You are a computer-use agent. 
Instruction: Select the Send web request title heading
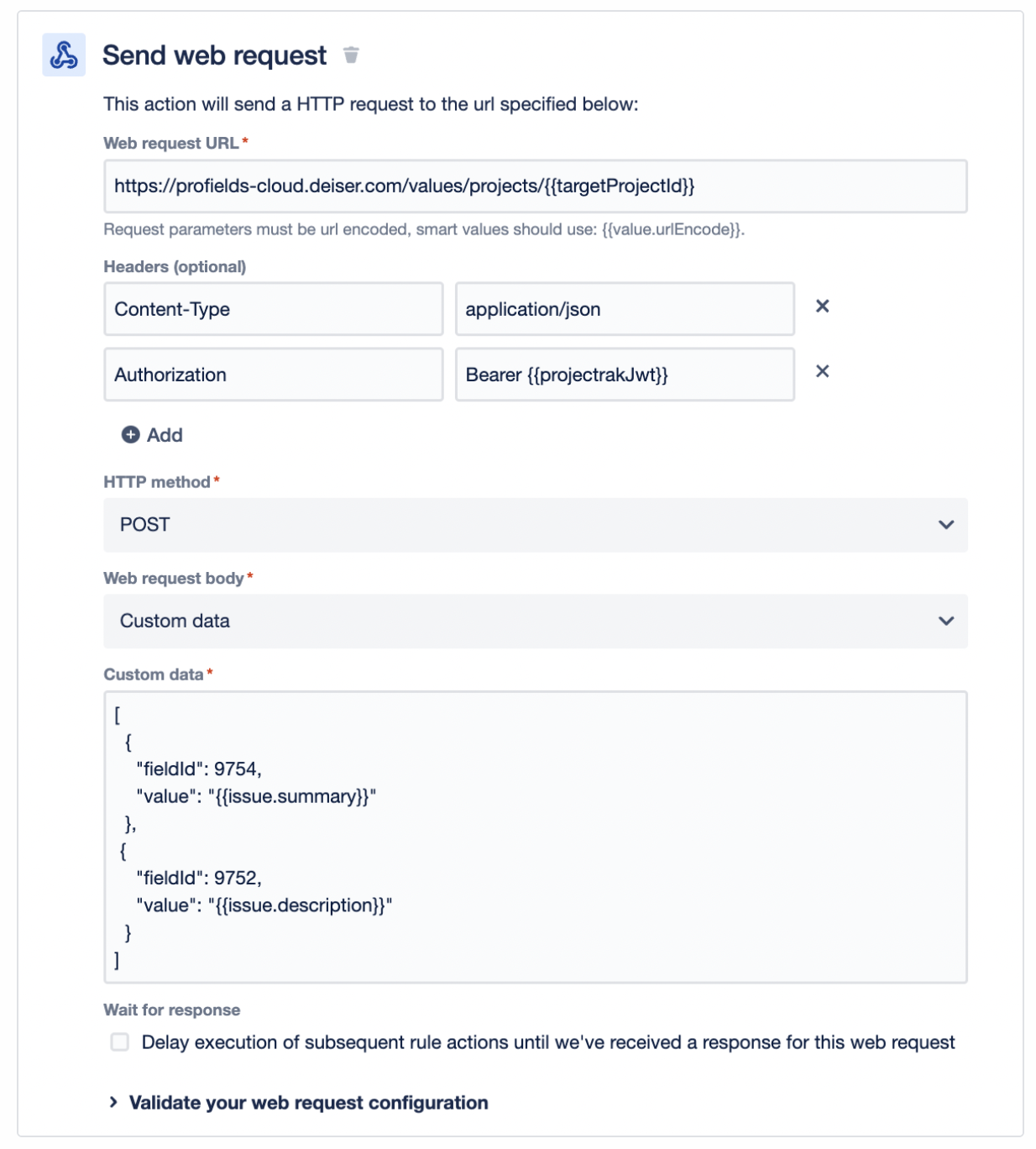215,55
